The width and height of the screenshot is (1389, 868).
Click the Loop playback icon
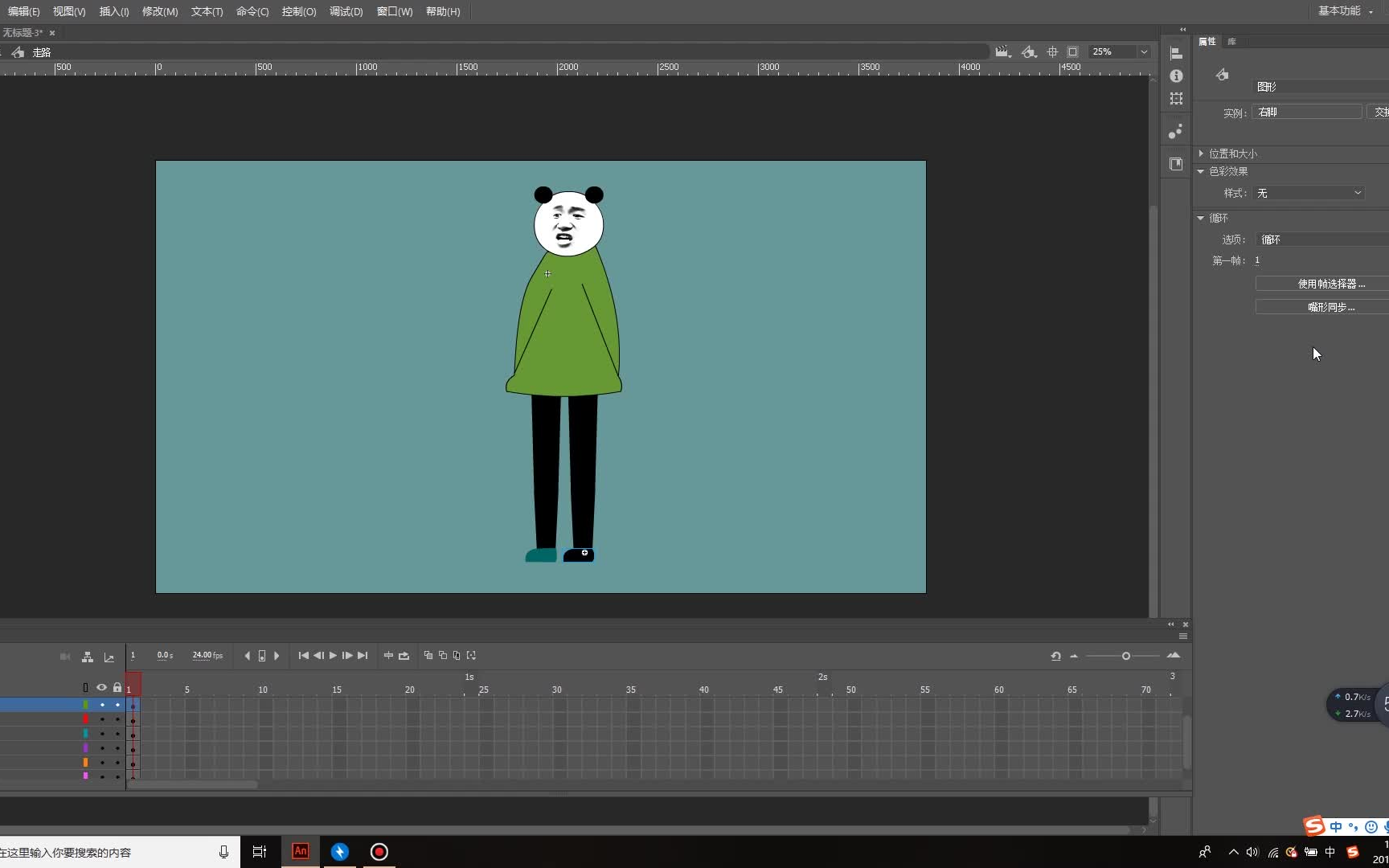tap(404, 656)
